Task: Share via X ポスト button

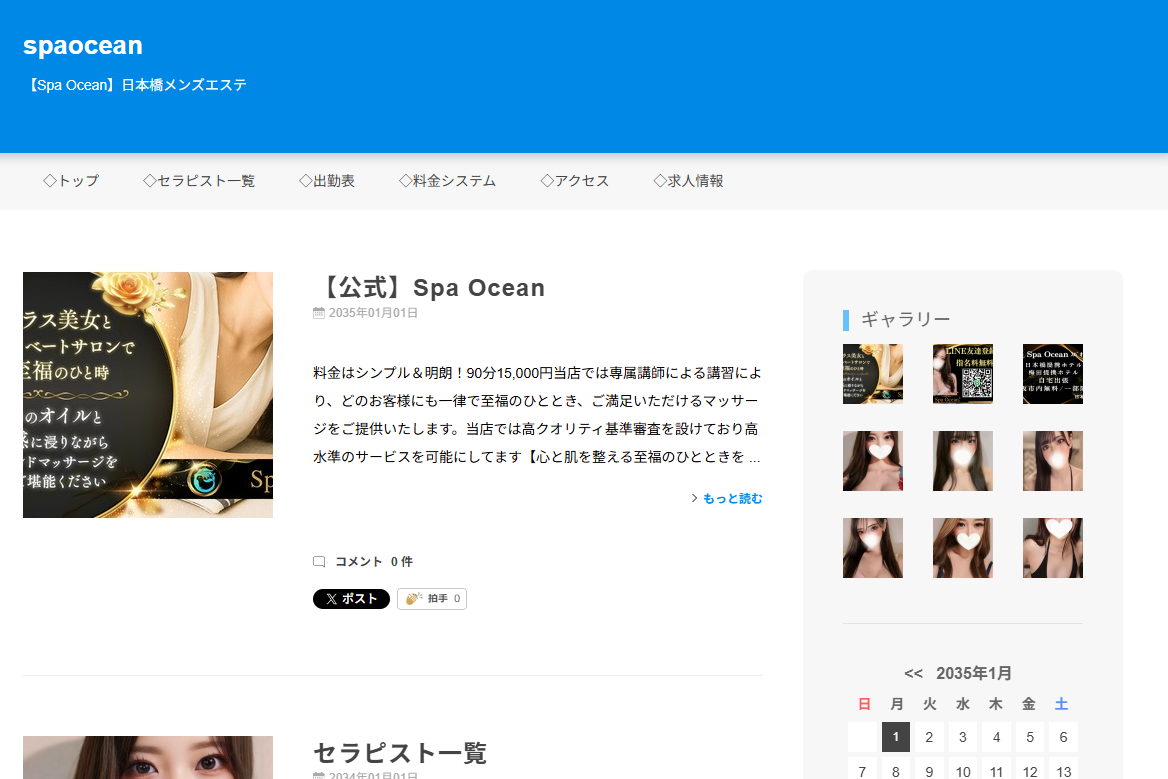Action: point(351,599)
